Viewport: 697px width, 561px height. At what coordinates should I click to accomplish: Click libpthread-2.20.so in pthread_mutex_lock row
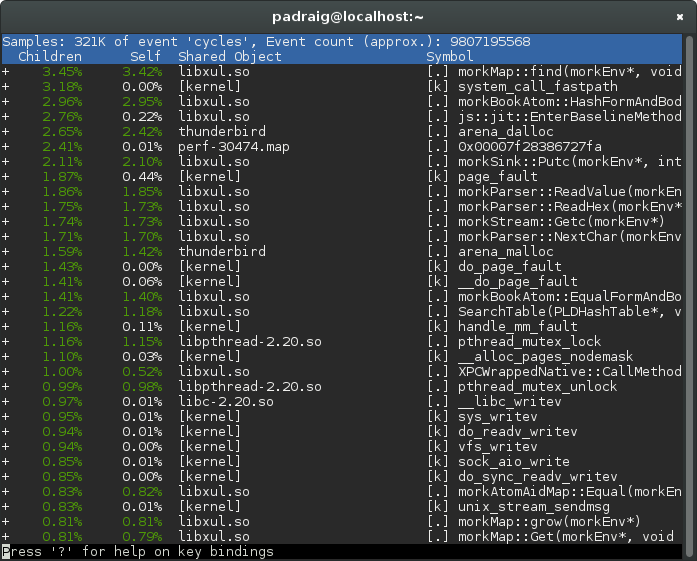tap(250, 342)
